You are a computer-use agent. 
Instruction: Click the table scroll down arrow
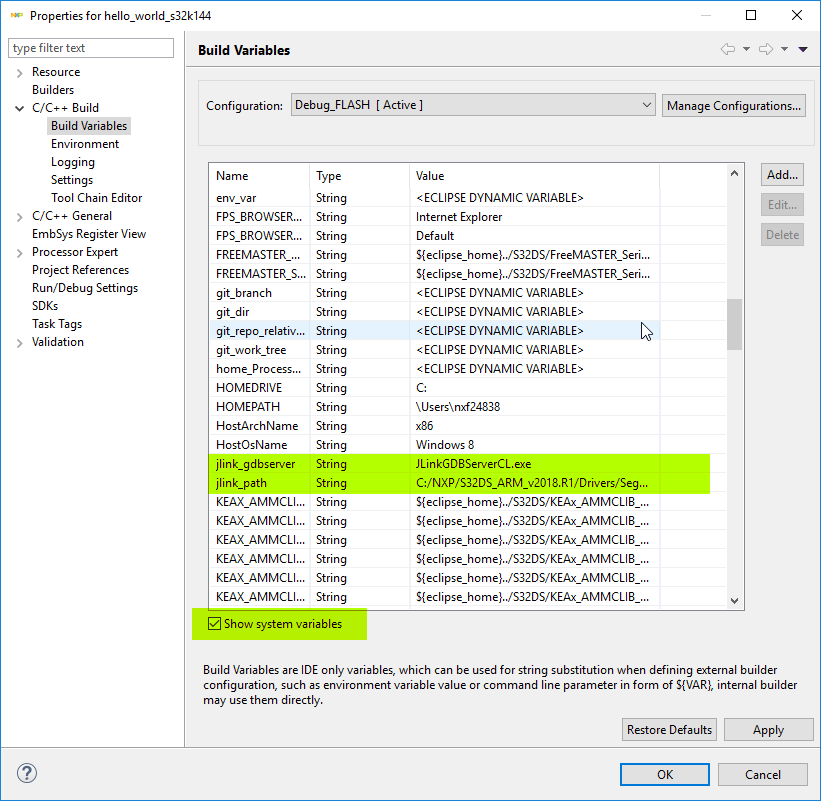pos(734,600)
